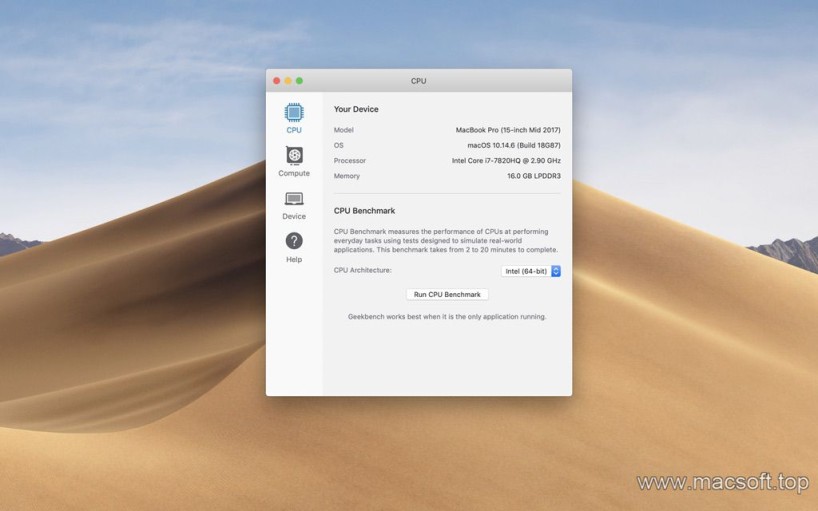Click the blue arrows on architecture selector
The height and width of the screenshot is (511, 818).
[x=556, y=271]
